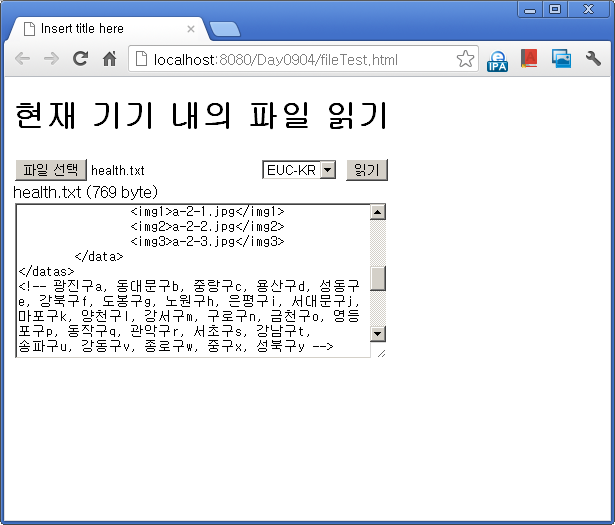The image size is (615, 525).
Task: Open the wrench settings menu
Action: [593, 59]
